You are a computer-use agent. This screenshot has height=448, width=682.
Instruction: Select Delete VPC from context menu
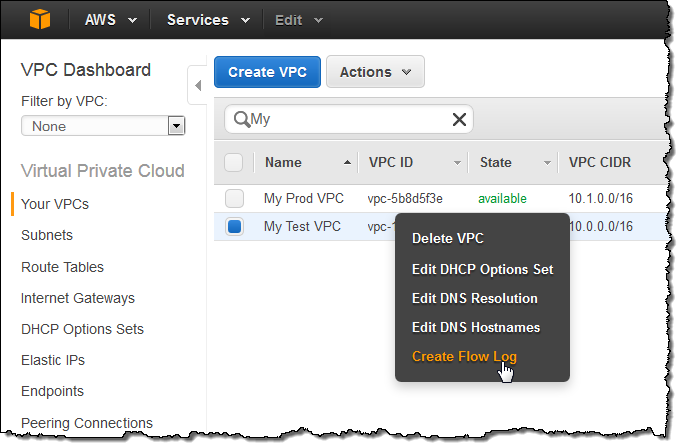(x=448, y=239)
